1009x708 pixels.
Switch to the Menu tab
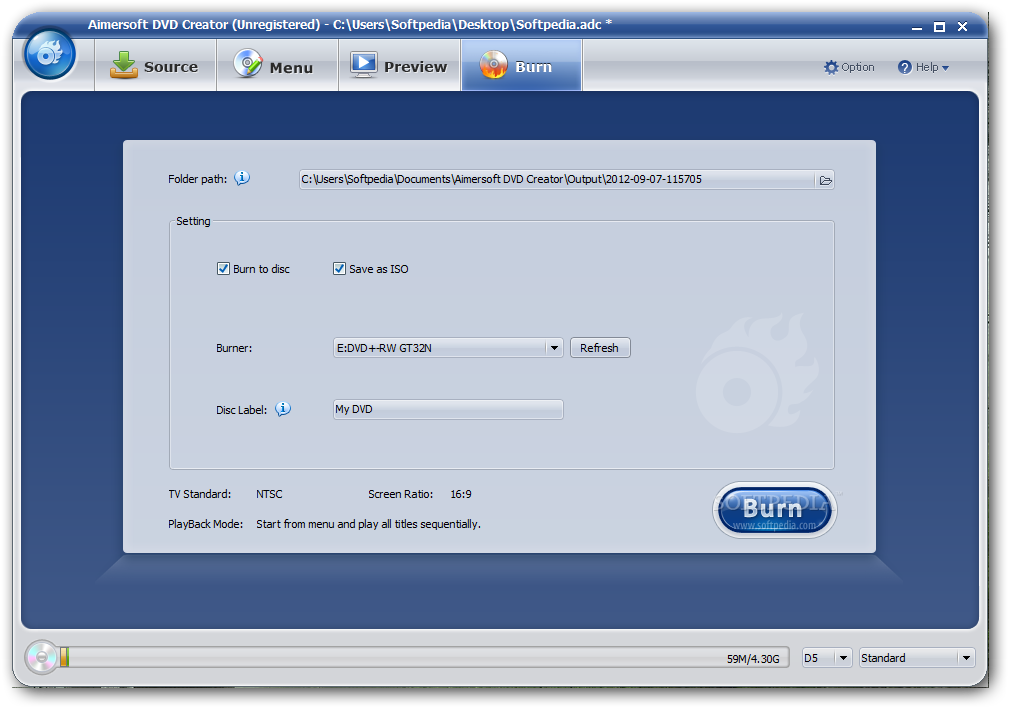pyautogui.click(x=277, y=66)
